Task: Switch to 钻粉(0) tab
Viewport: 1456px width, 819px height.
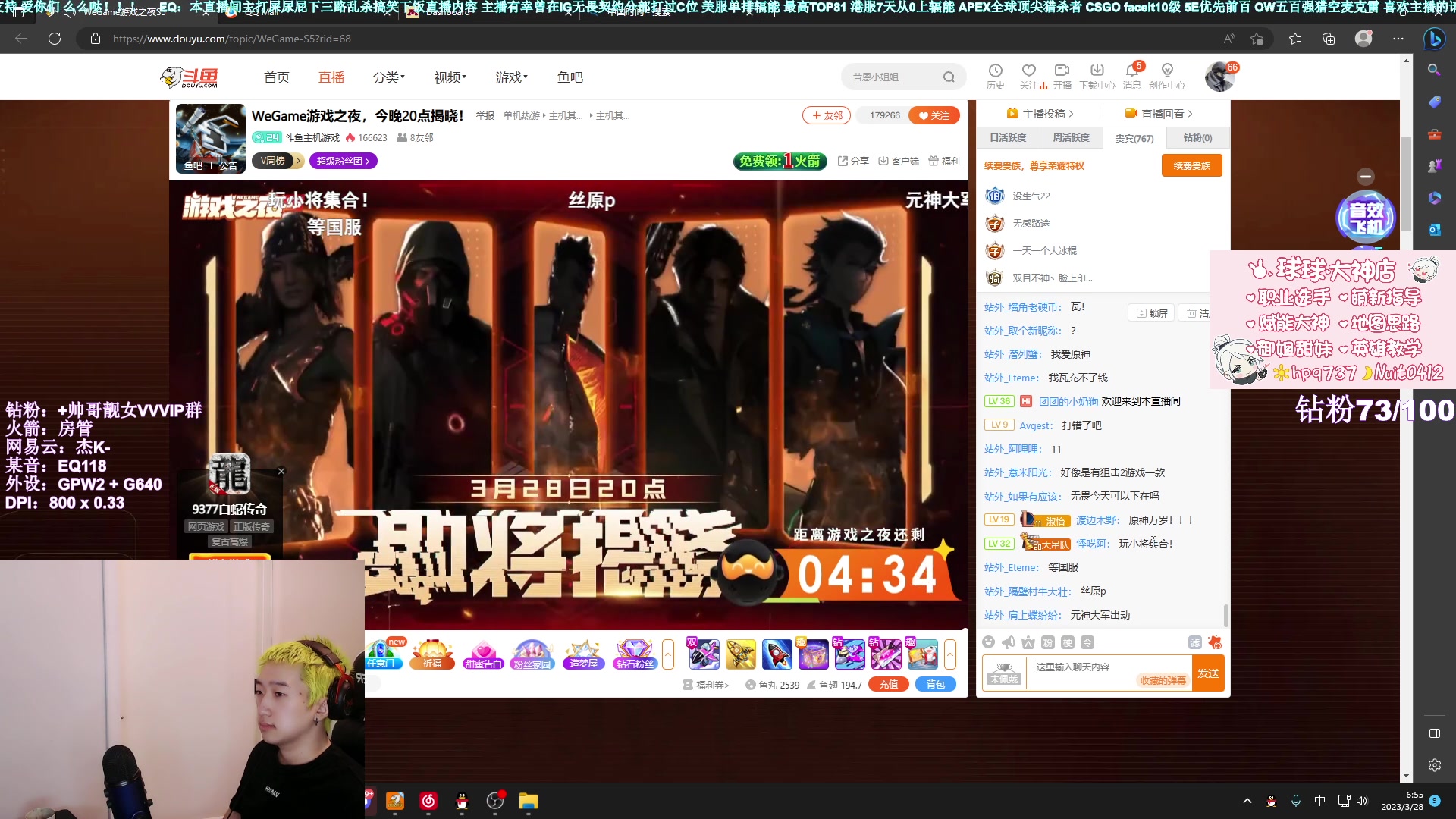Action: click(x=1198, y=138)
